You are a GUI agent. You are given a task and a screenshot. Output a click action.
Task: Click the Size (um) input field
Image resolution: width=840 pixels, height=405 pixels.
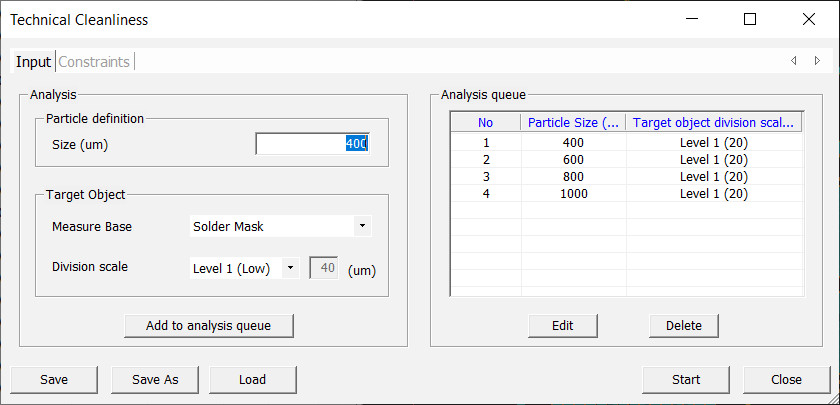tap(312, 144)
